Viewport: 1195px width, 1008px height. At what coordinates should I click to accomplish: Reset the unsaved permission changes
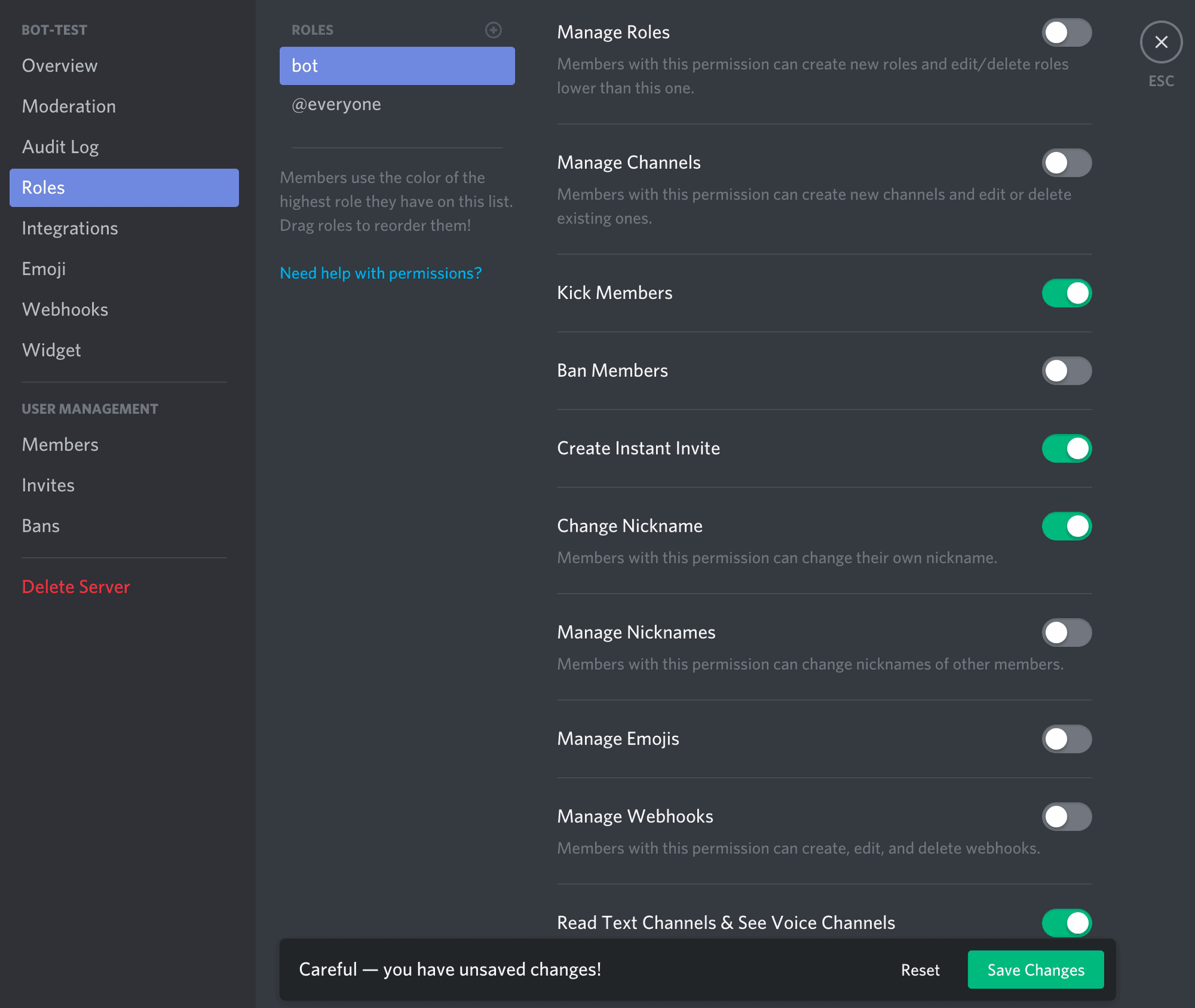tap(921, 969)
